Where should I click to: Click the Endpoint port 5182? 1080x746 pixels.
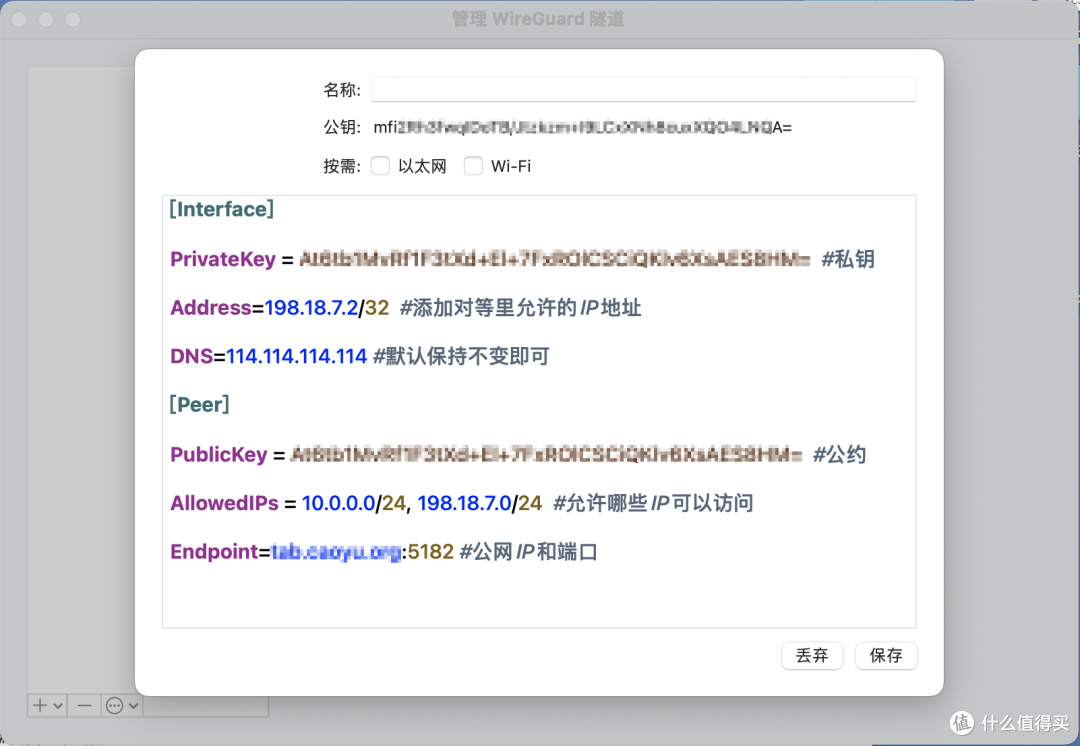(x=430, y=552)
